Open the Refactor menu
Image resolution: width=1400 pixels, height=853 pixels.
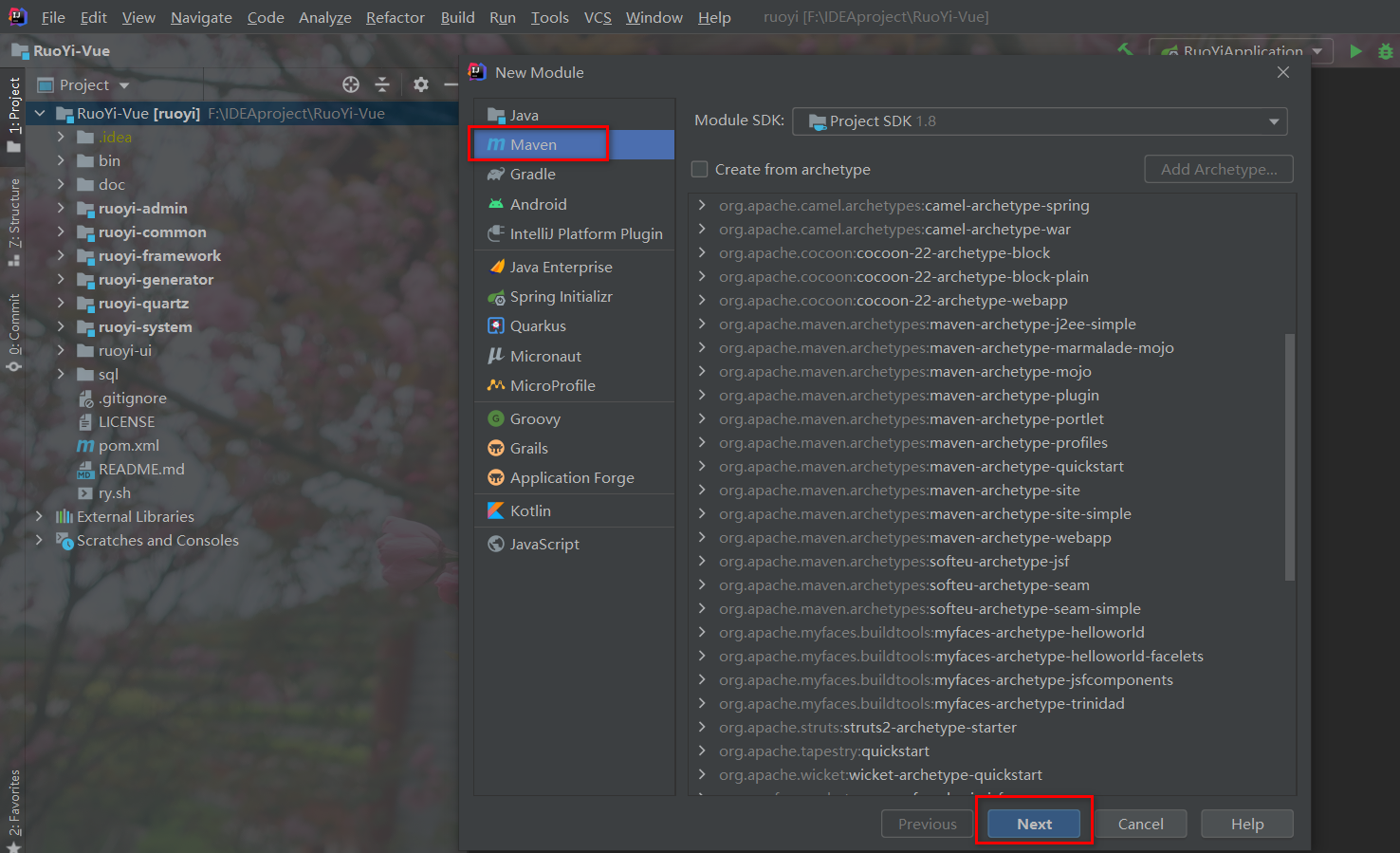(396, 17)
